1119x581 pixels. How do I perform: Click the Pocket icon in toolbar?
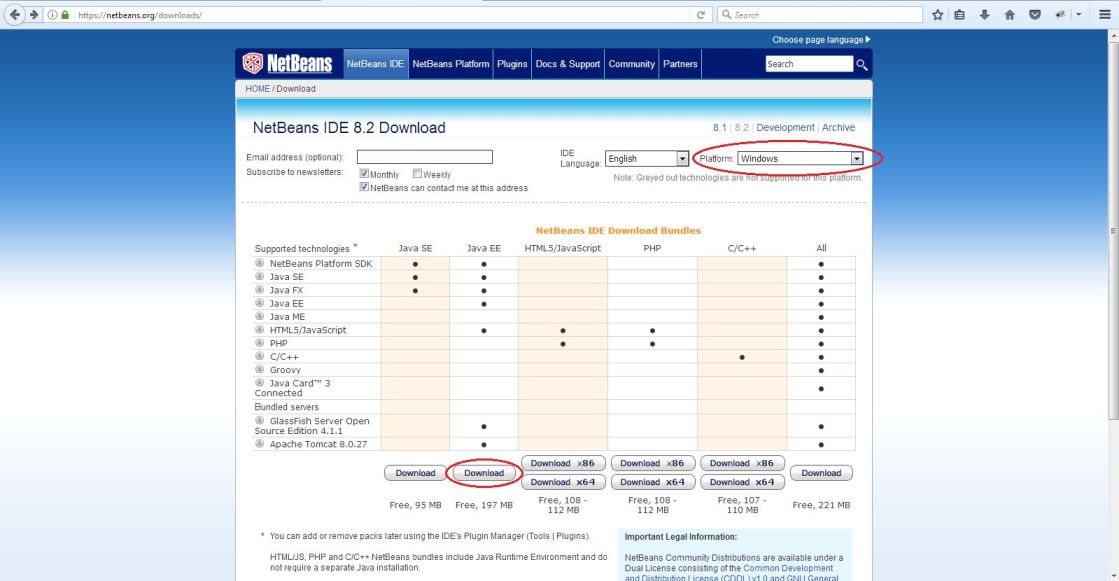click(1035, 14)
